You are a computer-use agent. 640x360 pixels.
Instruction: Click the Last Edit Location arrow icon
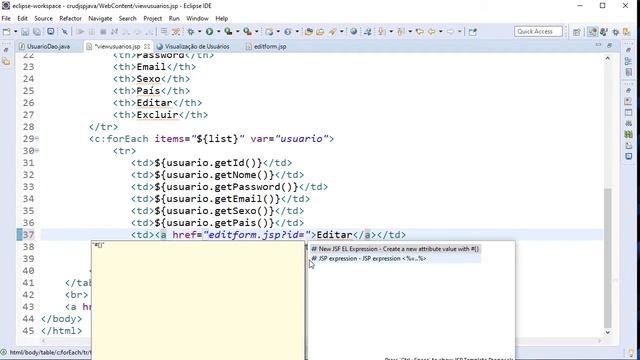click(x=420, y=31)
